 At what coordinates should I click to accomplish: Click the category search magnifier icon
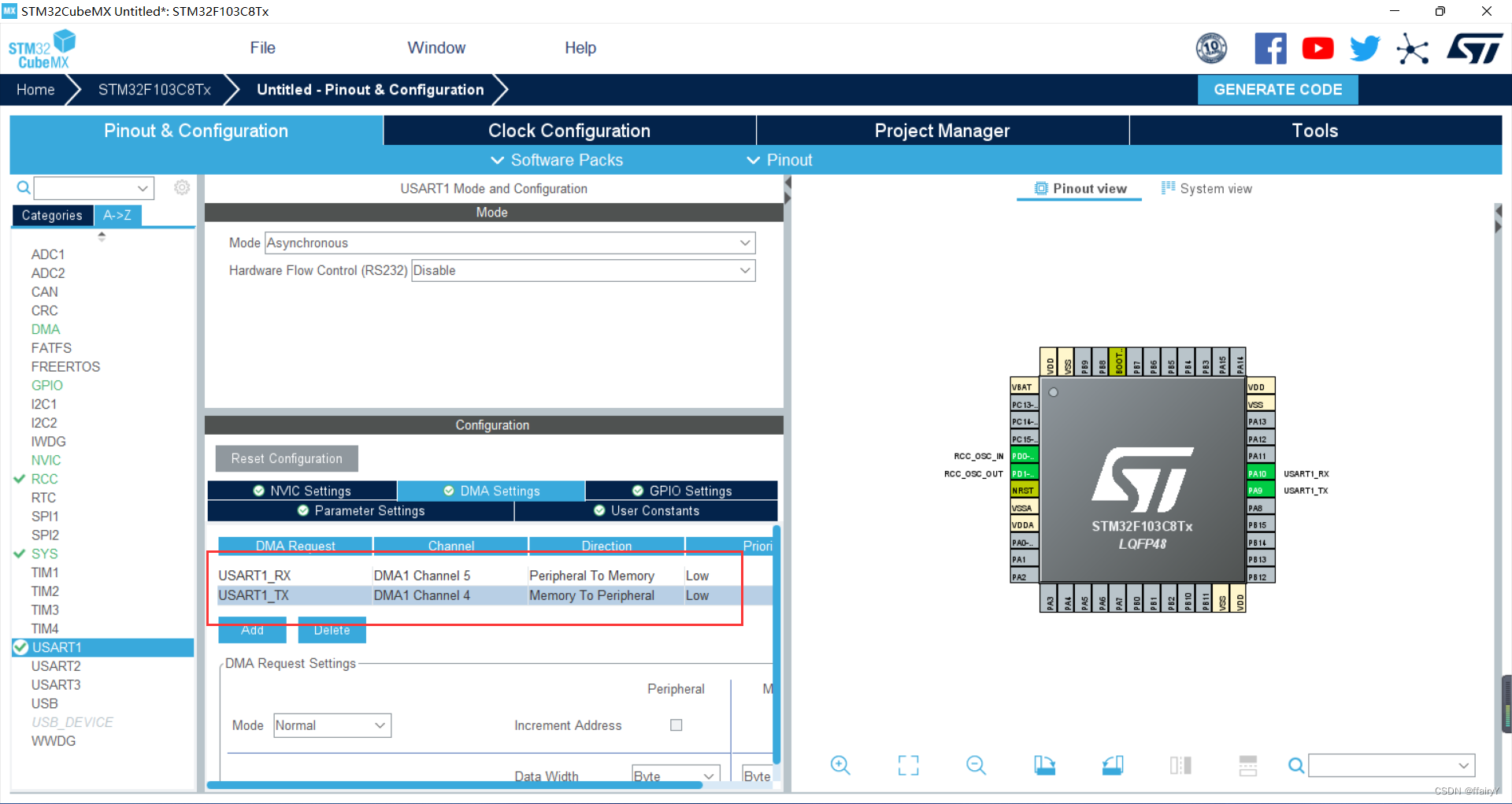(x=24, y=187)
